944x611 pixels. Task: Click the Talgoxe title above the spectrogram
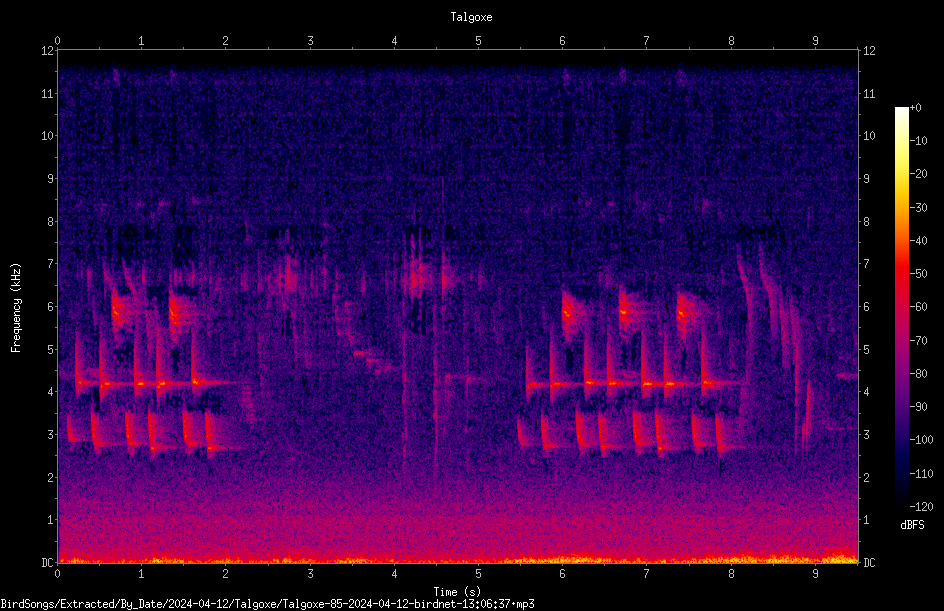click(471, 17)
